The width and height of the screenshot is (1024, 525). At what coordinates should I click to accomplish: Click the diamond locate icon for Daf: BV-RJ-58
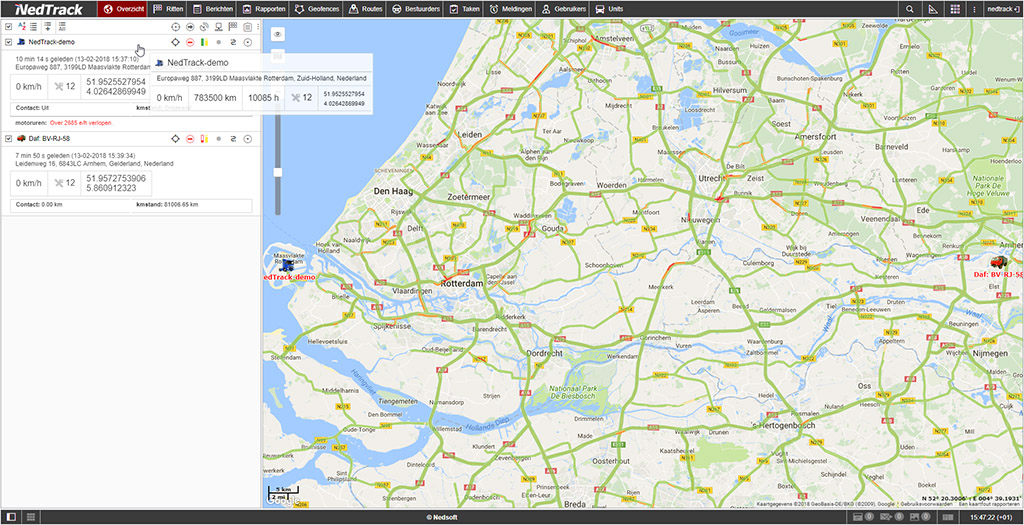175,138
